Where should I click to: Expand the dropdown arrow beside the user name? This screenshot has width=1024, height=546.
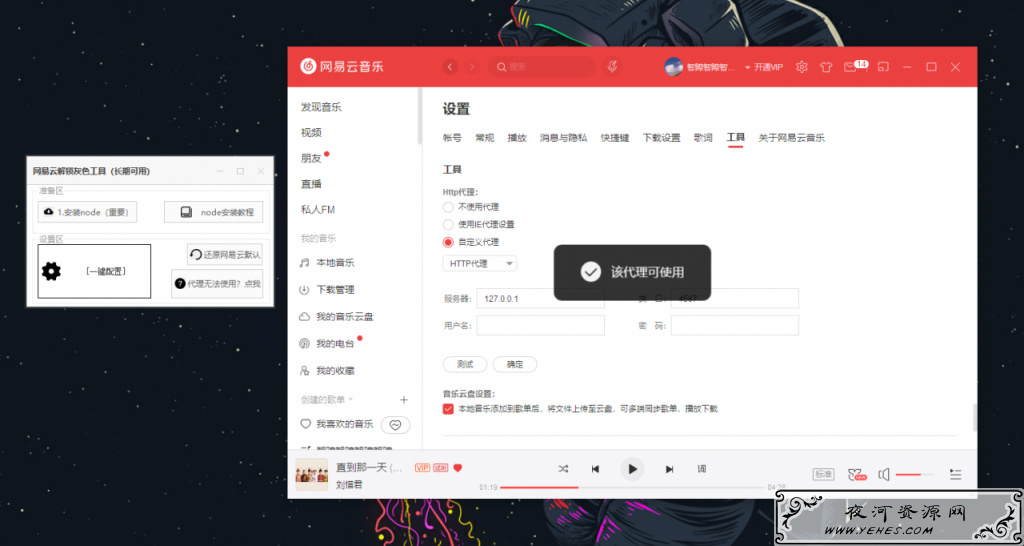coord(748,67)
